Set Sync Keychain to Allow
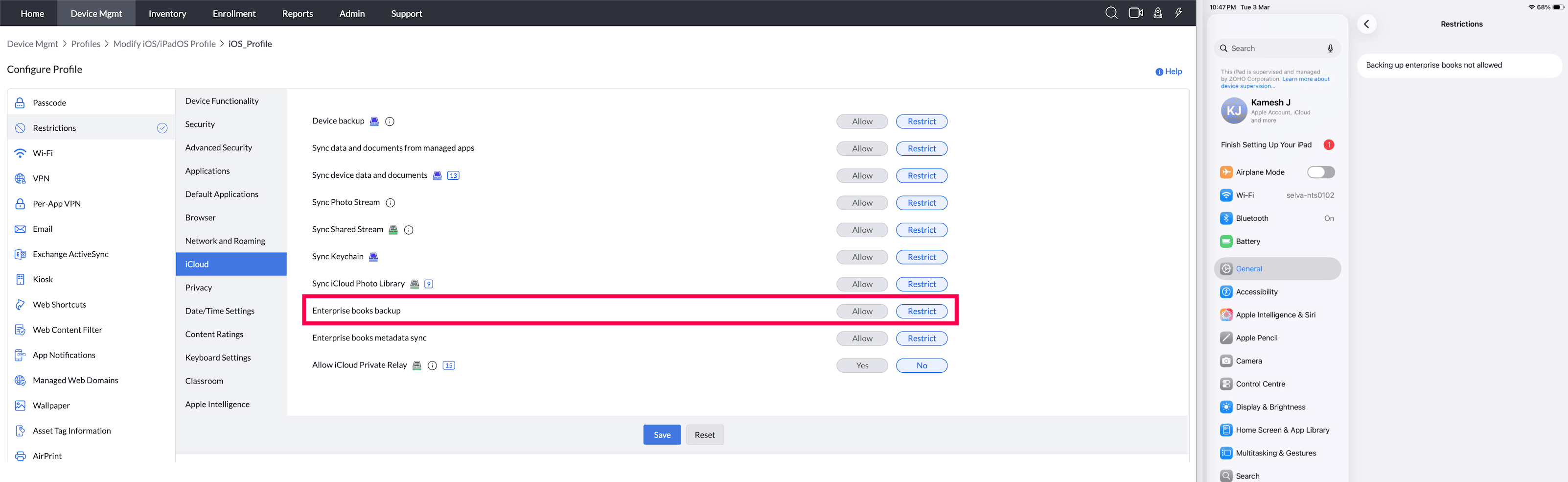The height and width of the screenshot is (482, 1568). 861,257
